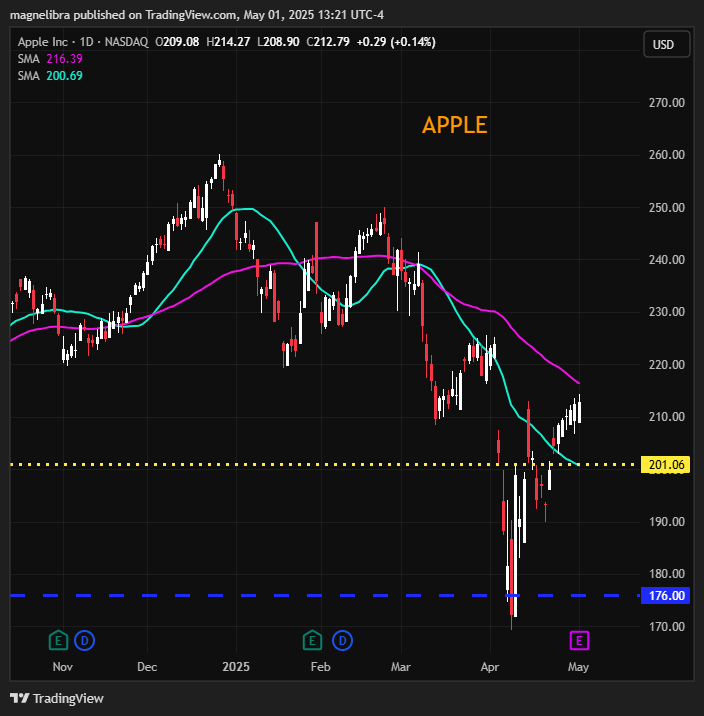Click the 210.00 price axis label

(x=667, y=416)
